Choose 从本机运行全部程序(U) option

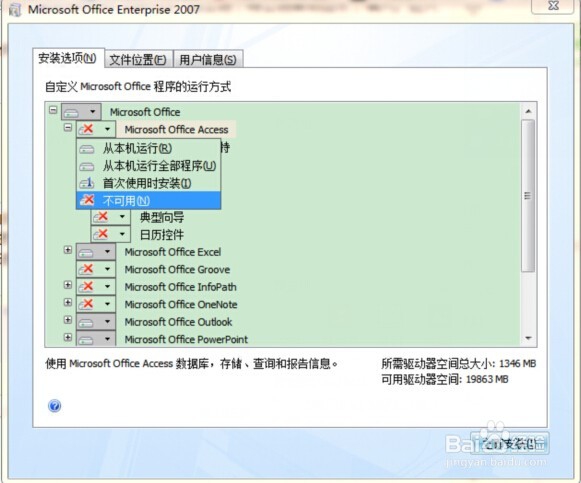(148, 166)
